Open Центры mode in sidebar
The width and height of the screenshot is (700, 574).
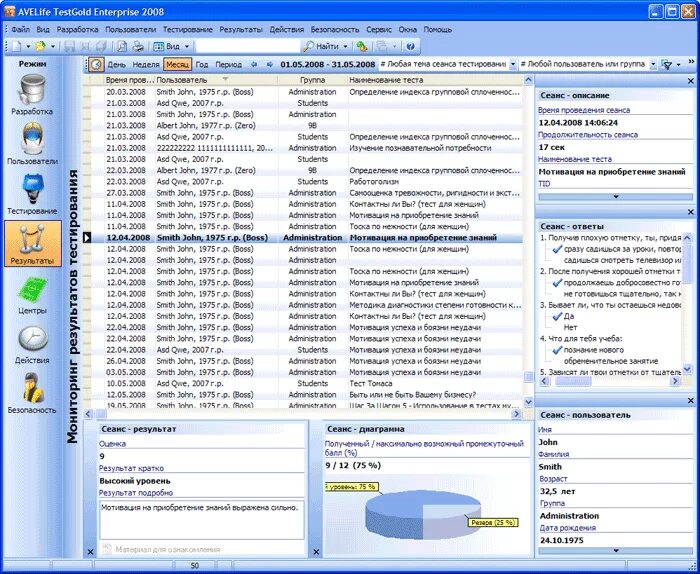[x=32, y=294]
